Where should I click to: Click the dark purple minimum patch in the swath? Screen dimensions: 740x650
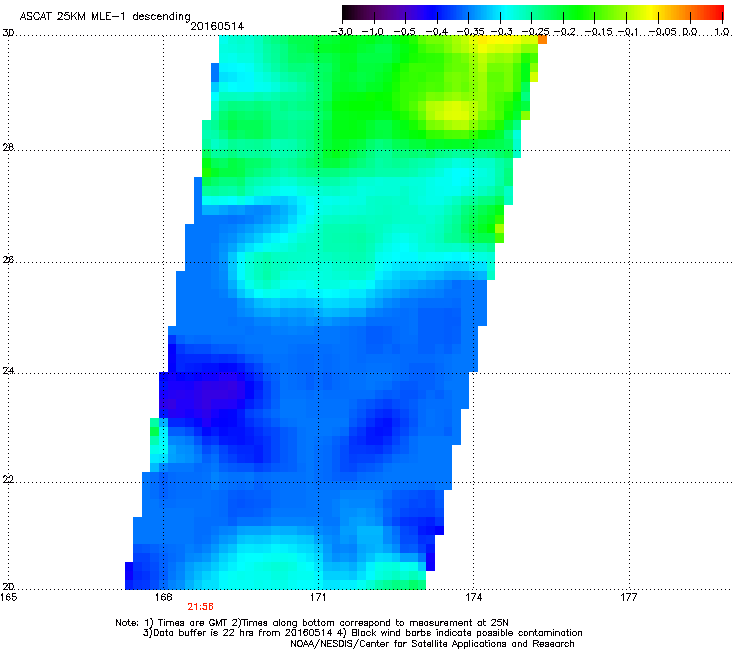tap(208, 396)
